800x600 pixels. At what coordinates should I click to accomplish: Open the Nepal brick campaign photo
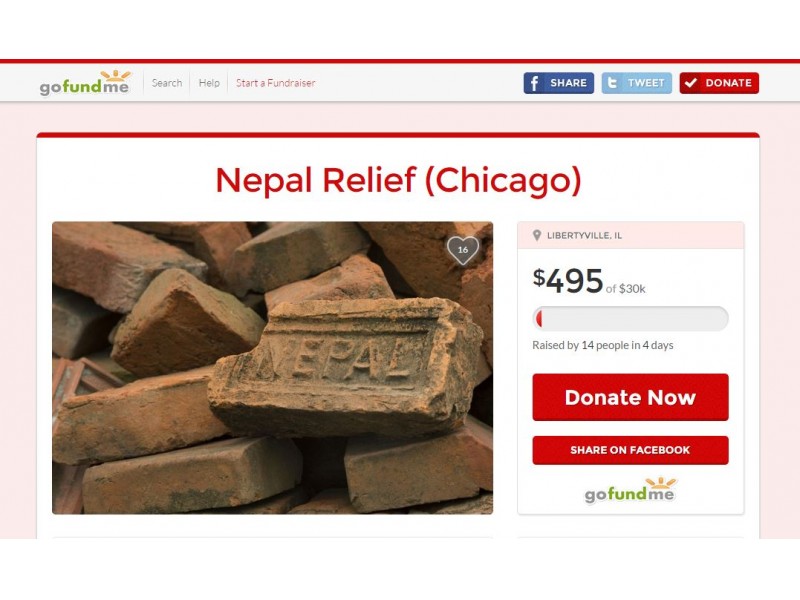(272, 367)
